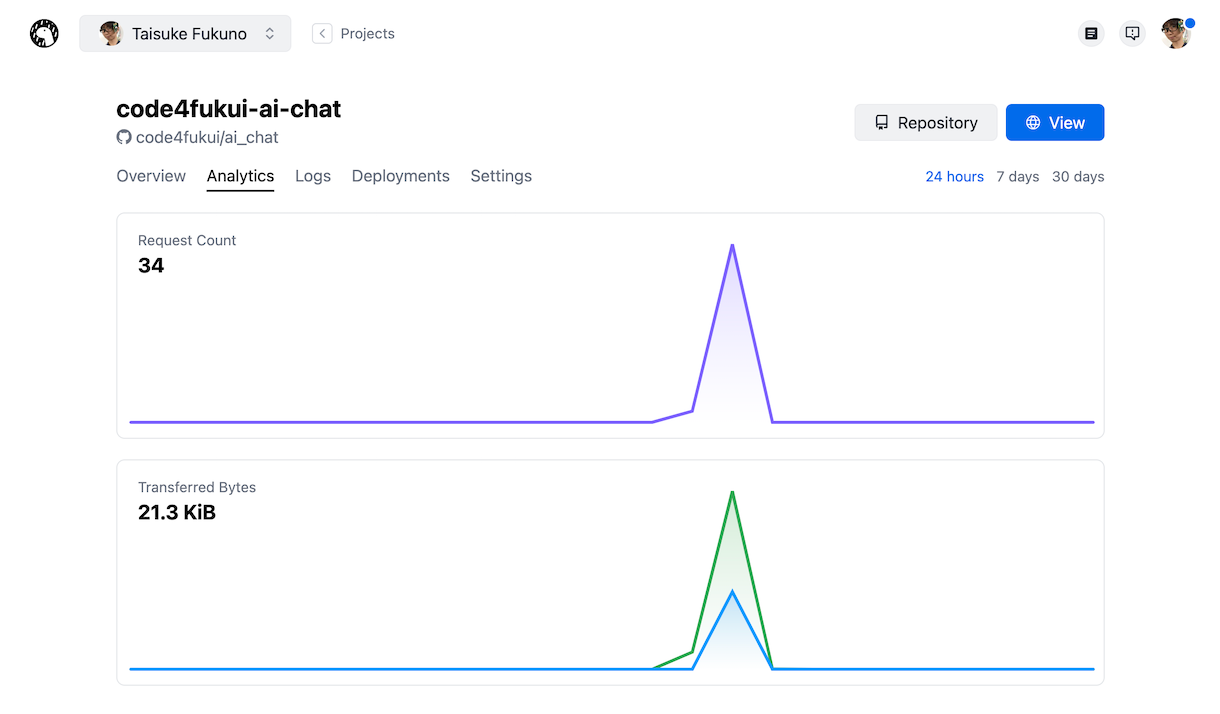Select the 7 days analytics range
The height and width of the screenshot is (714, 1220).
1017,176
